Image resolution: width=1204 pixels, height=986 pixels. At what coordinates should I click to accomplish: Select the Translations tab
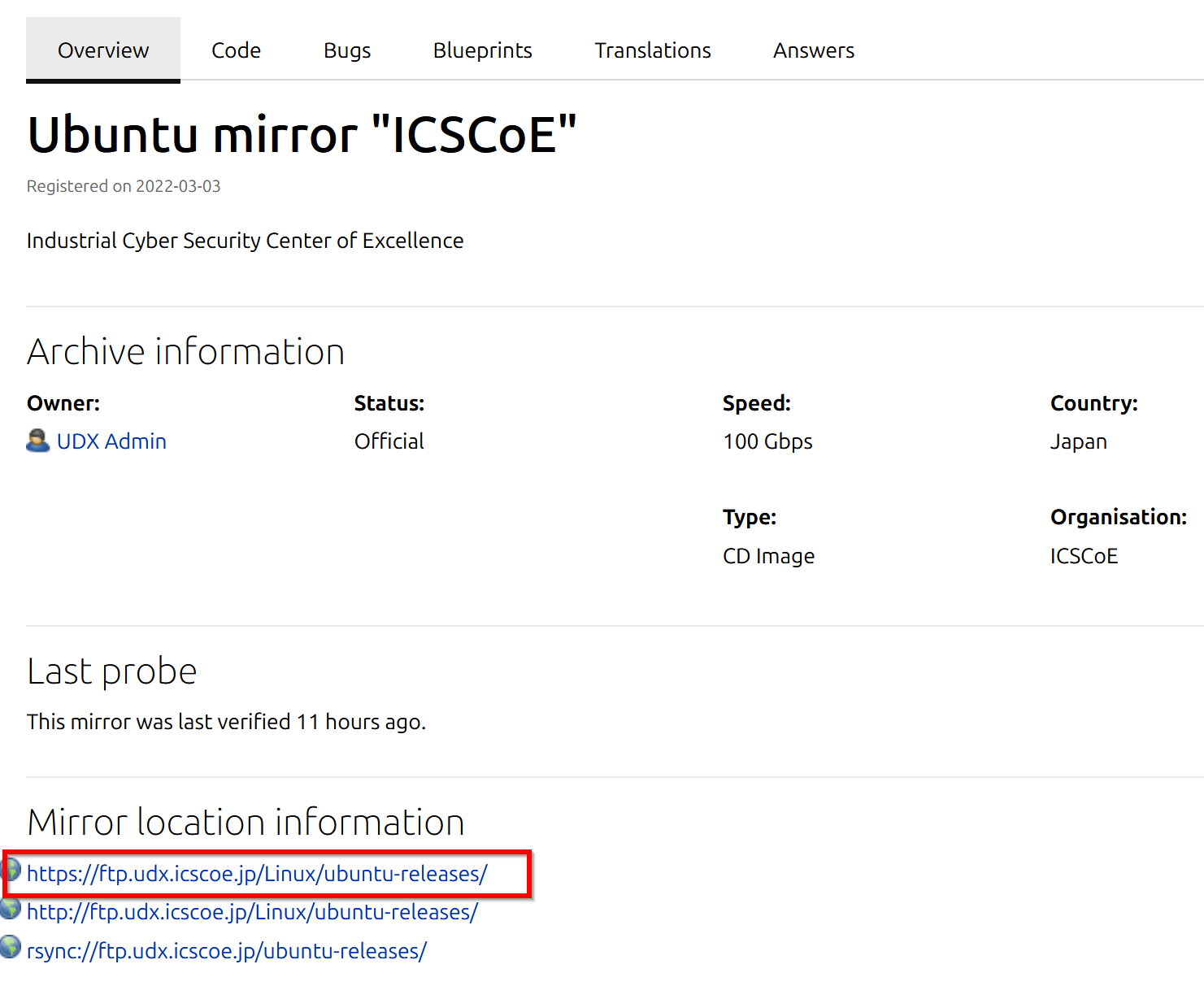pyautogui.click(x=653, y=50)
